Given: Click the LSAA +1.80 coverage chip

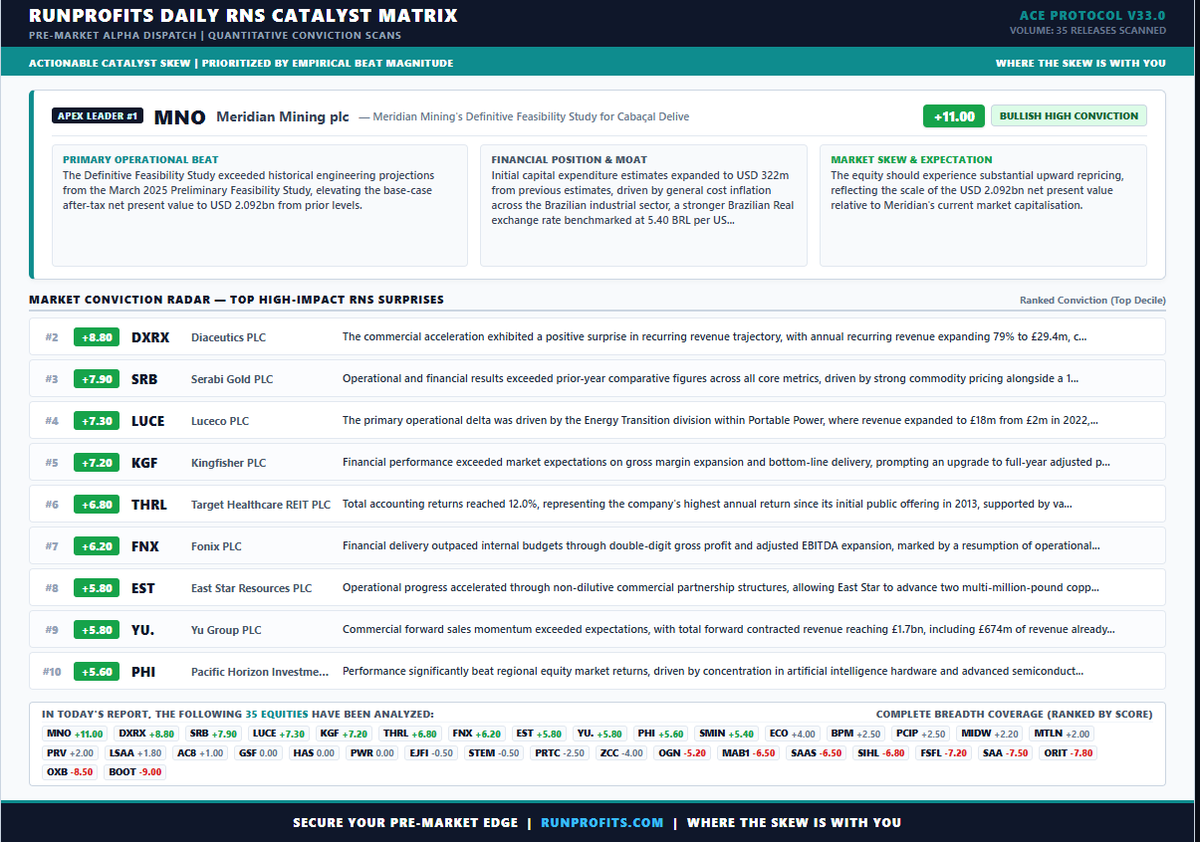Looking at the screenshot, I should [135, 753].
